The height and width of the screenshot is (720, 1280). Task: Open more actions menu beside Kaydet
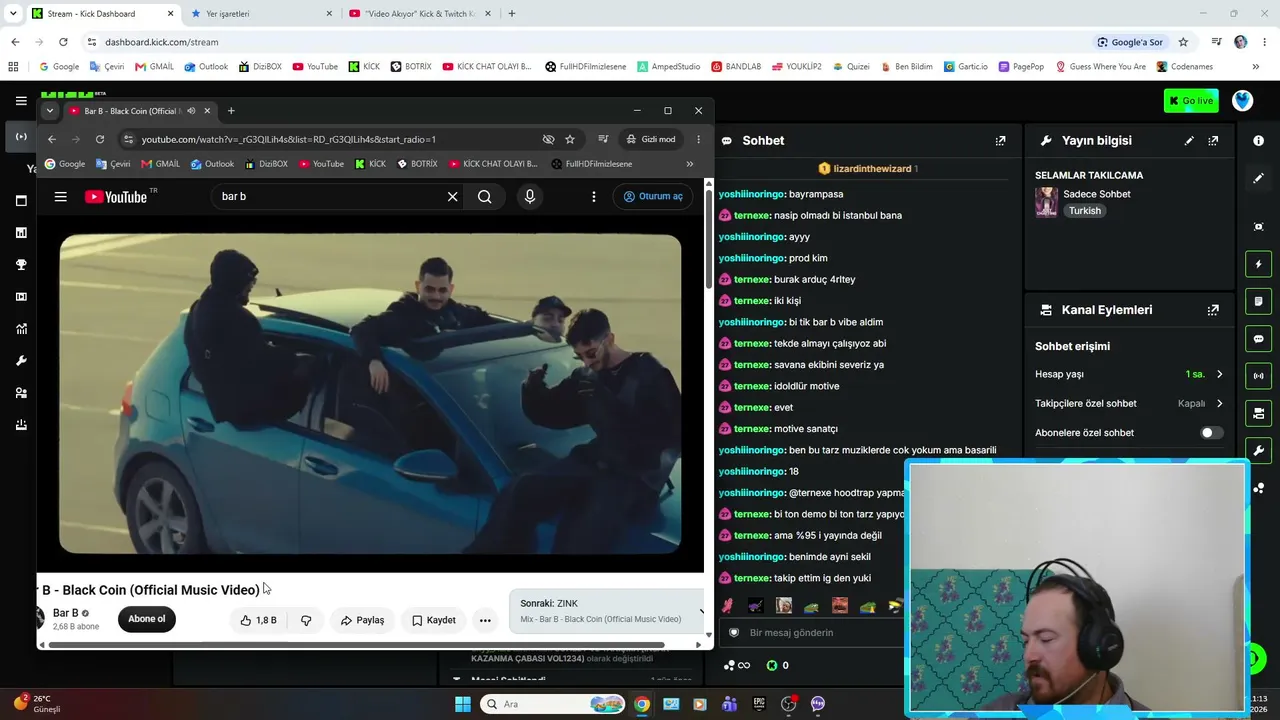(x=485, y=620)
